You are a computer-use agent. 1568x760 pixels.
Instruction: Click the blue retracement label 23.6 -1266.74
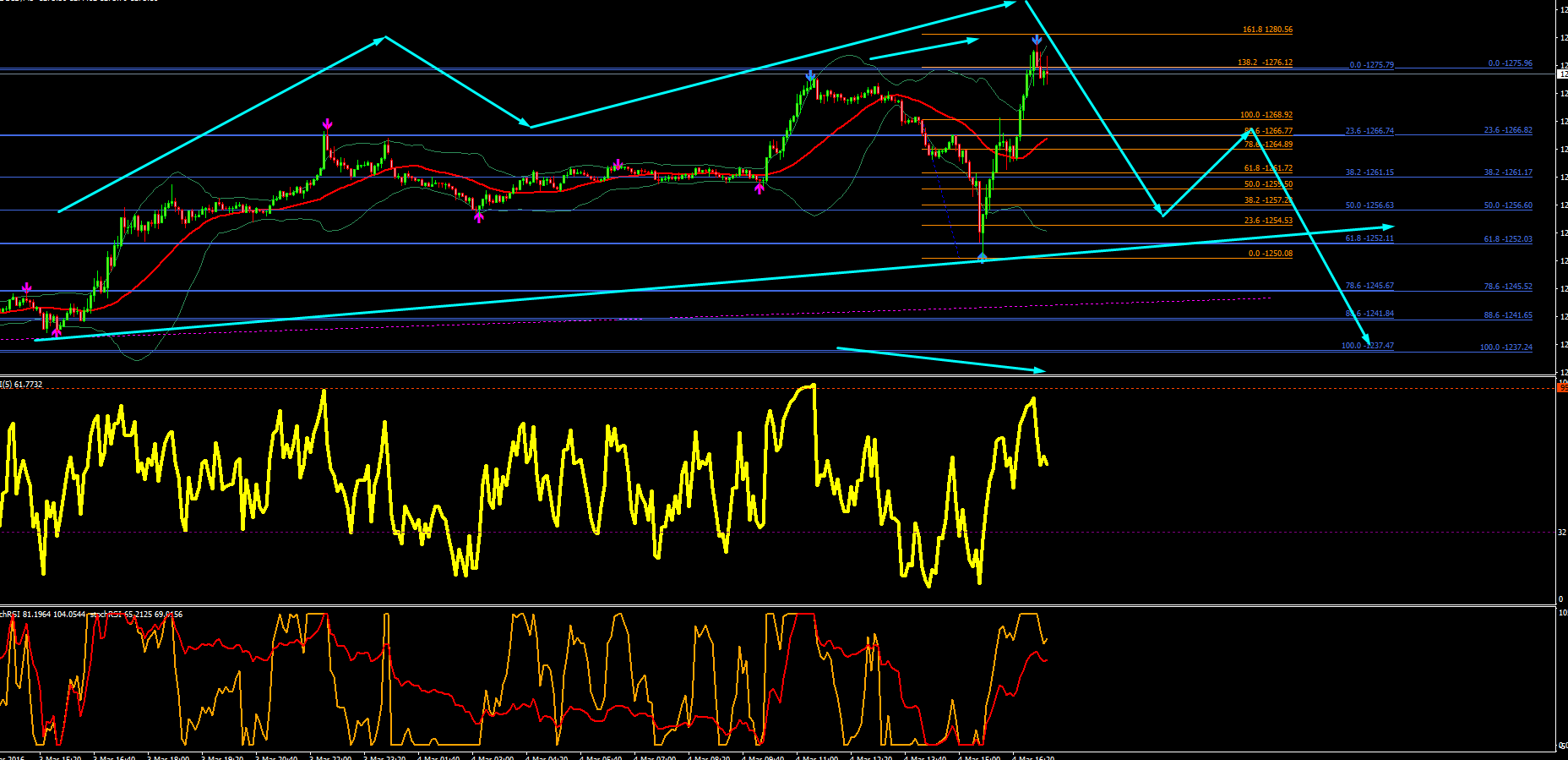[x=1369, y=131]
